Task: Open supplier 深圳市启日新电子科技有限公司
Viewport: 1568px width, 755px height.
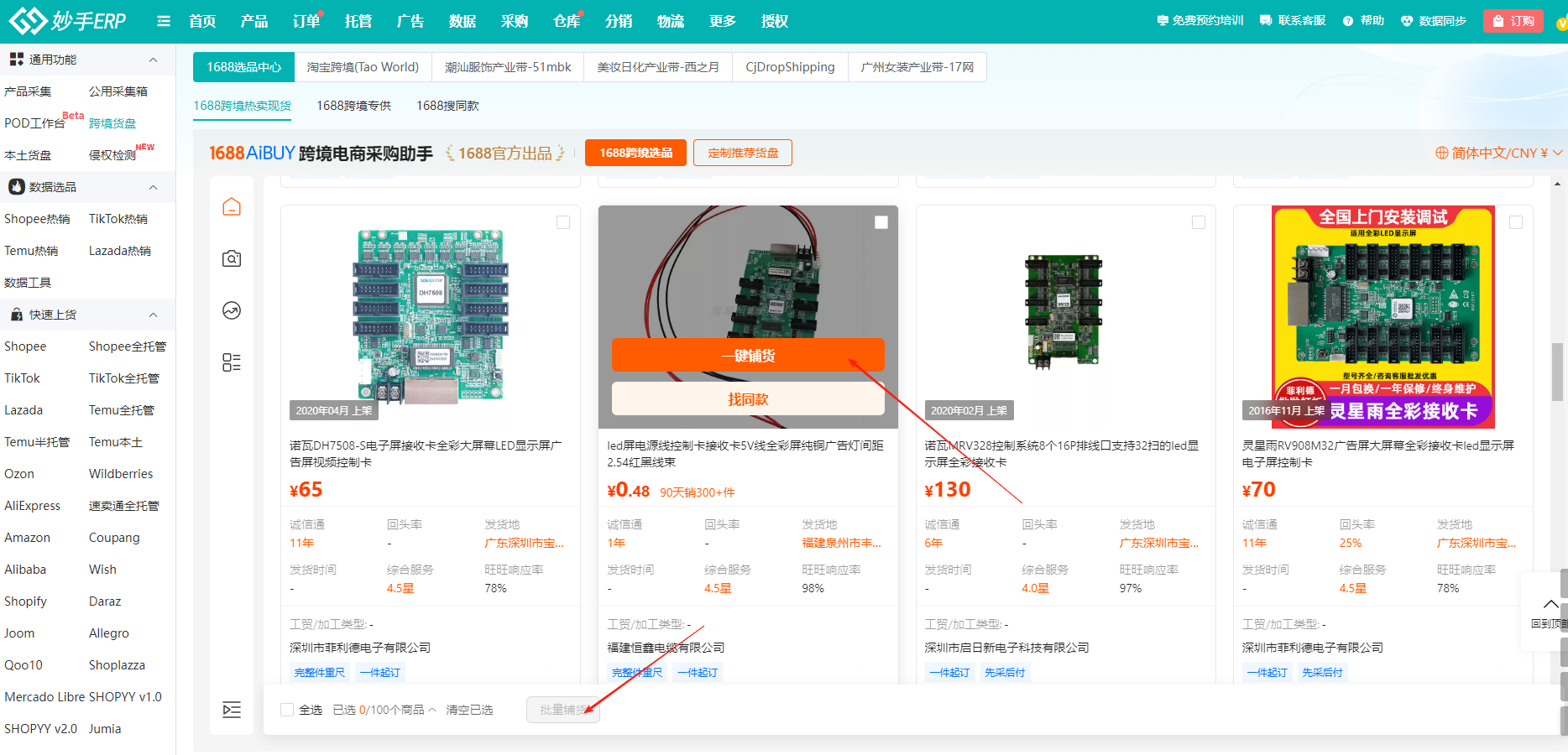Action: pos(1006,648)
